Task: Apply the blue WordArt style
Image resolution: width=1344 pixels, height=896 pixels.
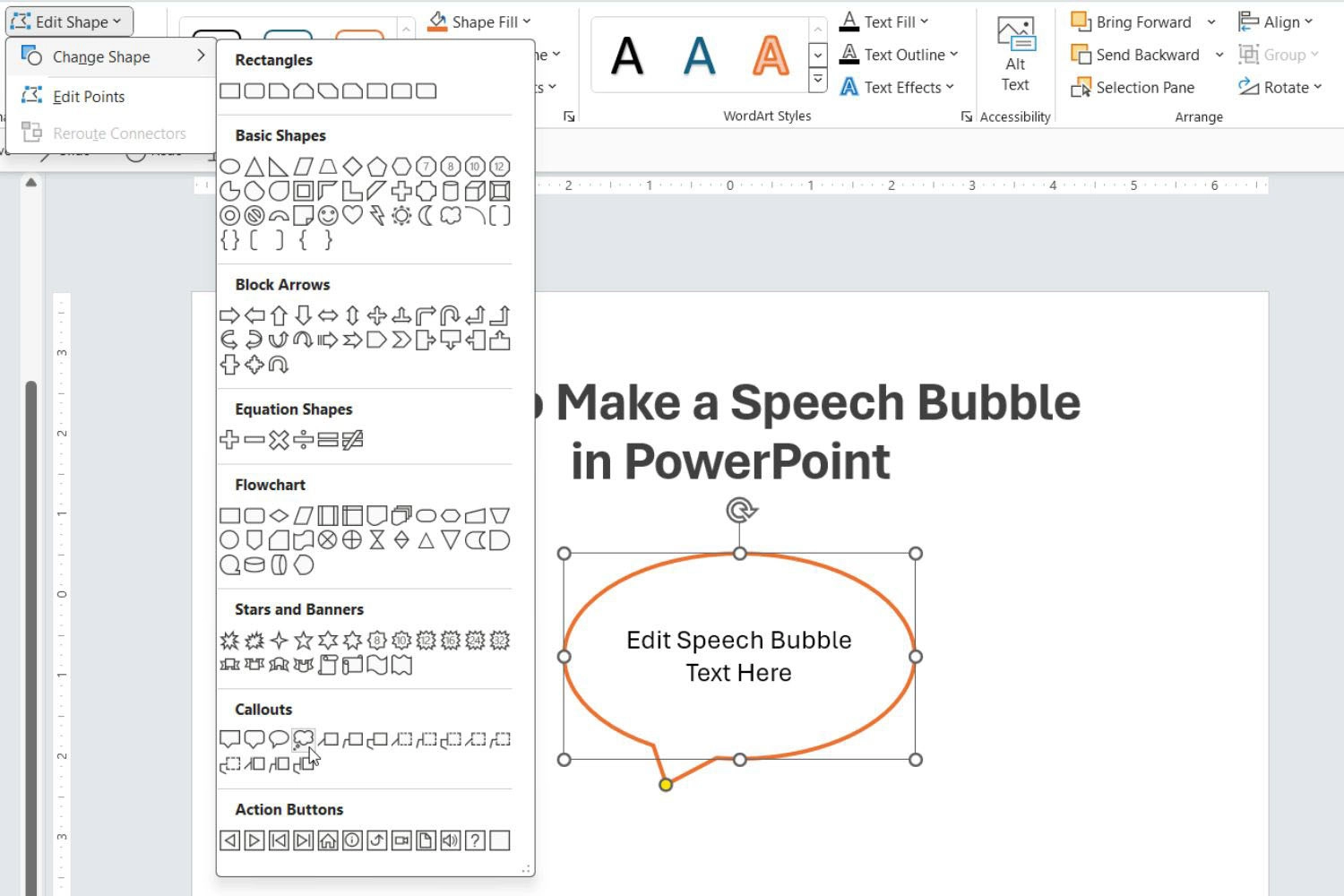Action: point(699,55)
